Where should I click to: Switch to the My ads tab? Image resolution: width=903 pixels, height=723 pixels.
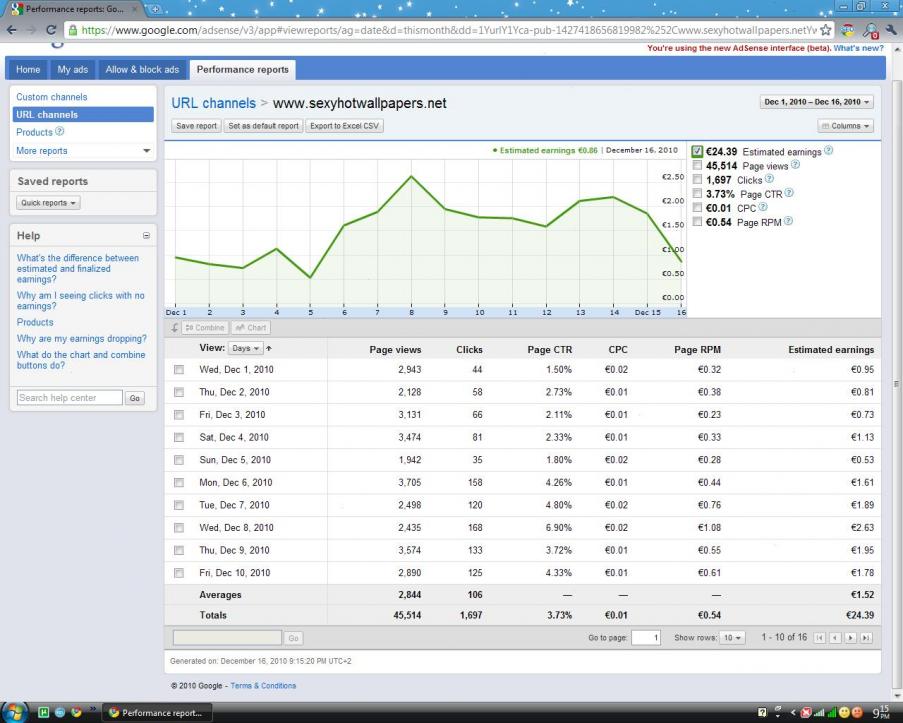click(x=72, y=69)
